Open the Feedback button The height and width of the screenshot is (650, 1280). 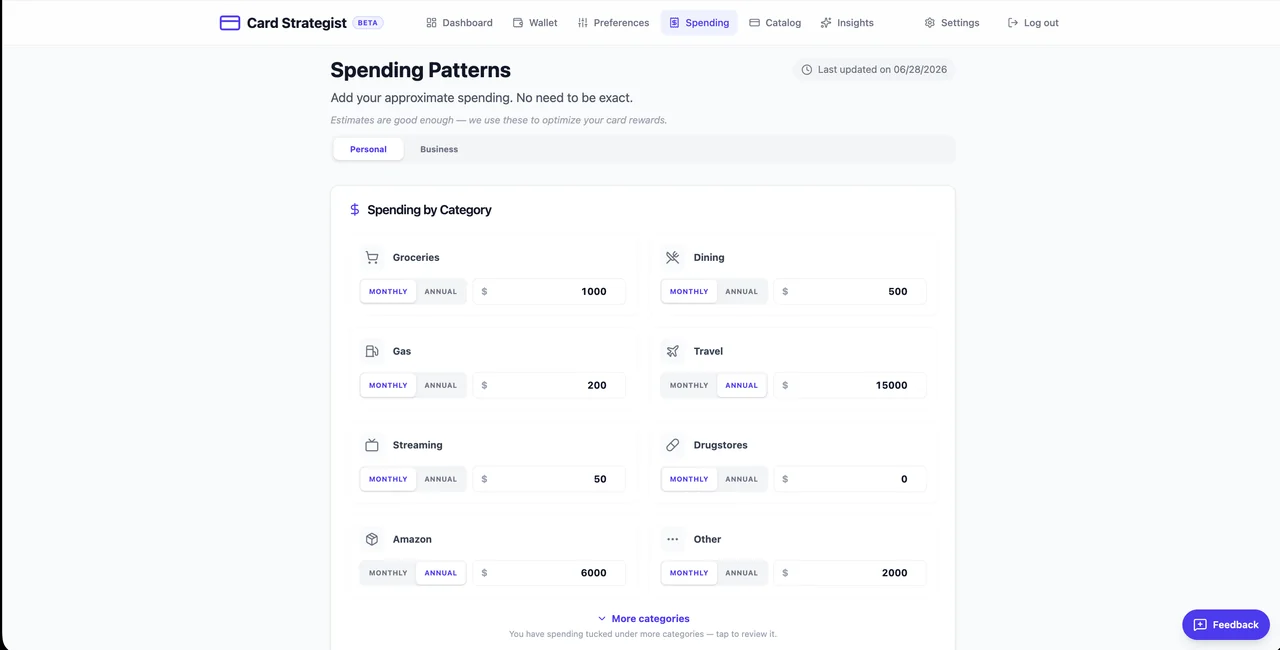click(x=1226, y=625)
